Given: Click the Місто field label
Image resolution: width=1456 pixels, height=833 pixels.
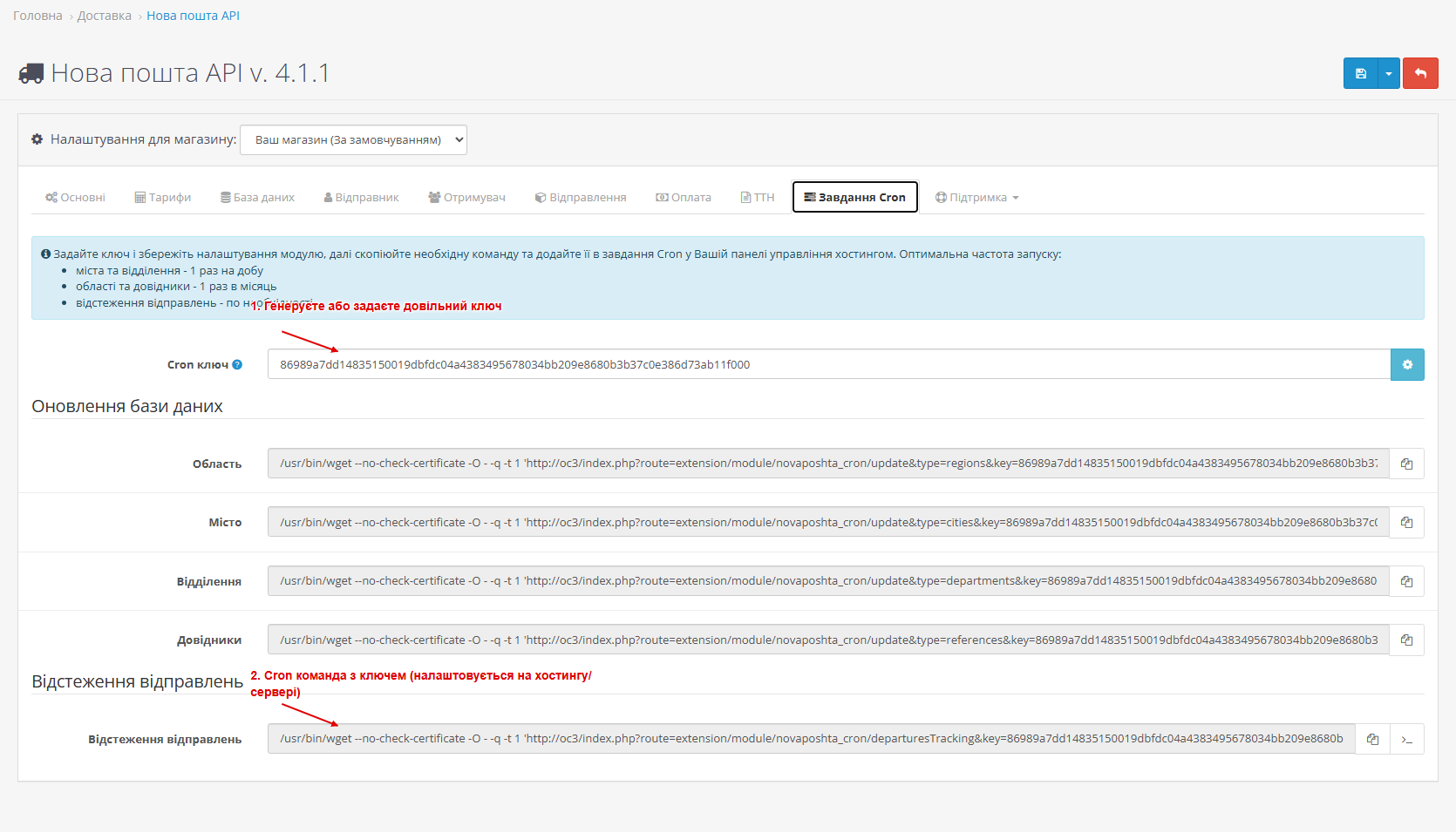Looking at the screenshot, I should click(225, 523).
